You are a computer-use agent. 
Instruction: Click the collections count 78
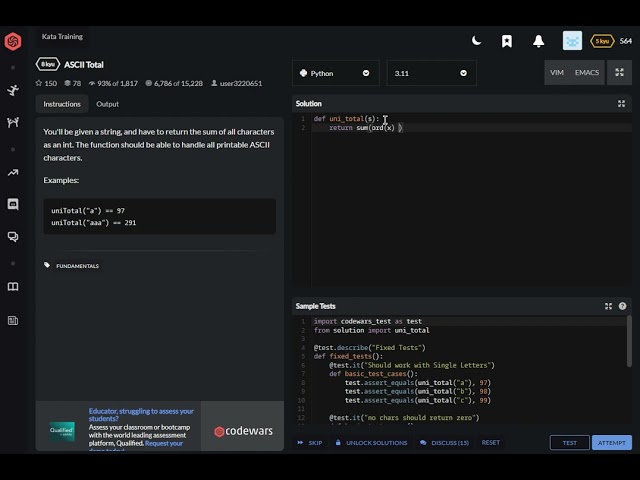coord(73,83)
